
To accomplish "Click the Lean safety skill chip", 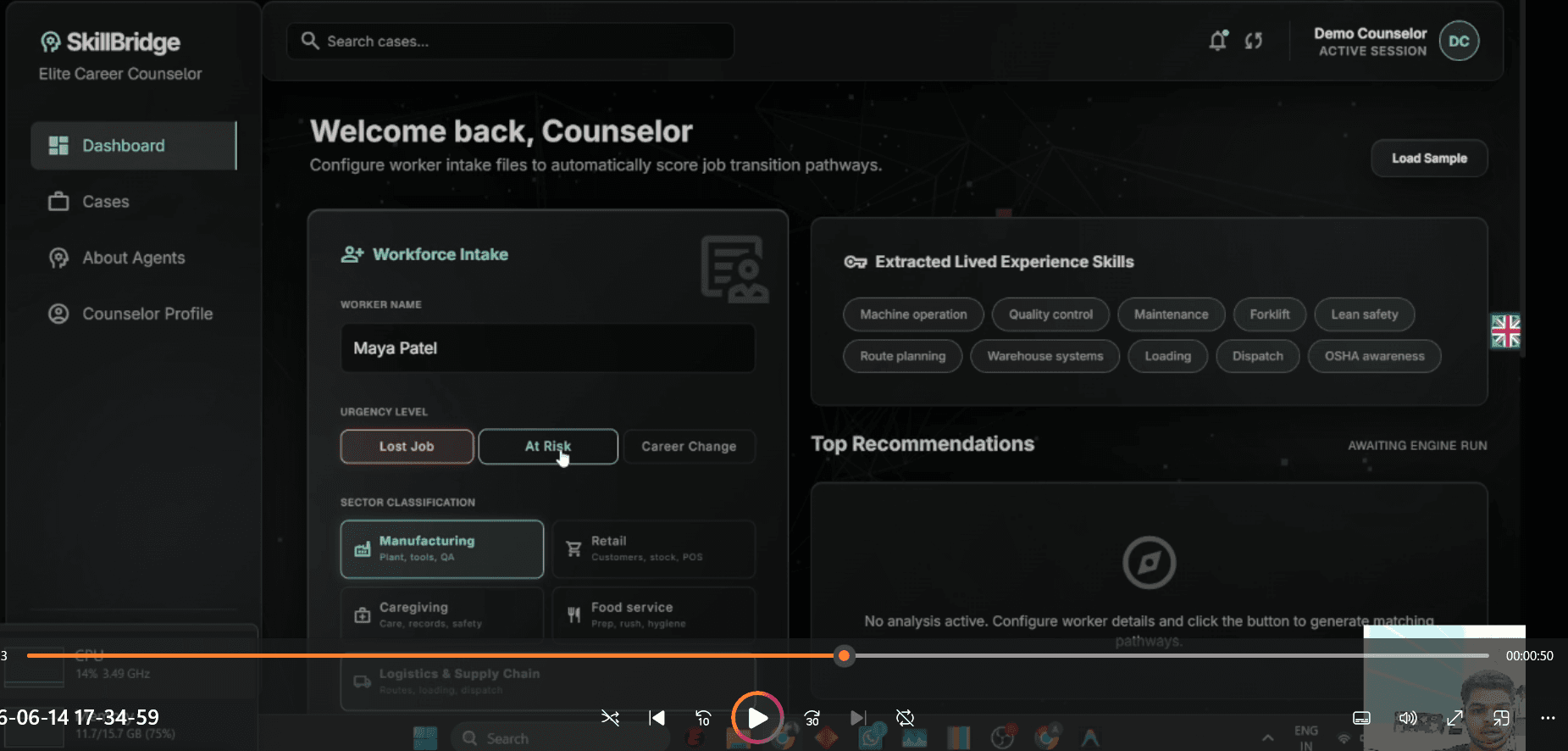I will click(x=1364, y=314).
